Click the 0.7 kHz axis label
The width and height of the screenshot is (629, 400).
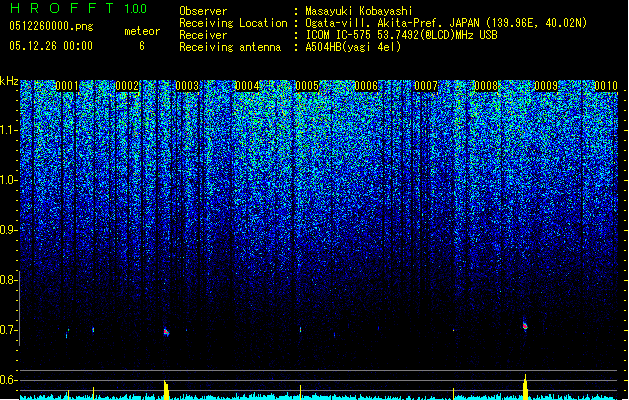pyautogui.click(x=8, y=330)
